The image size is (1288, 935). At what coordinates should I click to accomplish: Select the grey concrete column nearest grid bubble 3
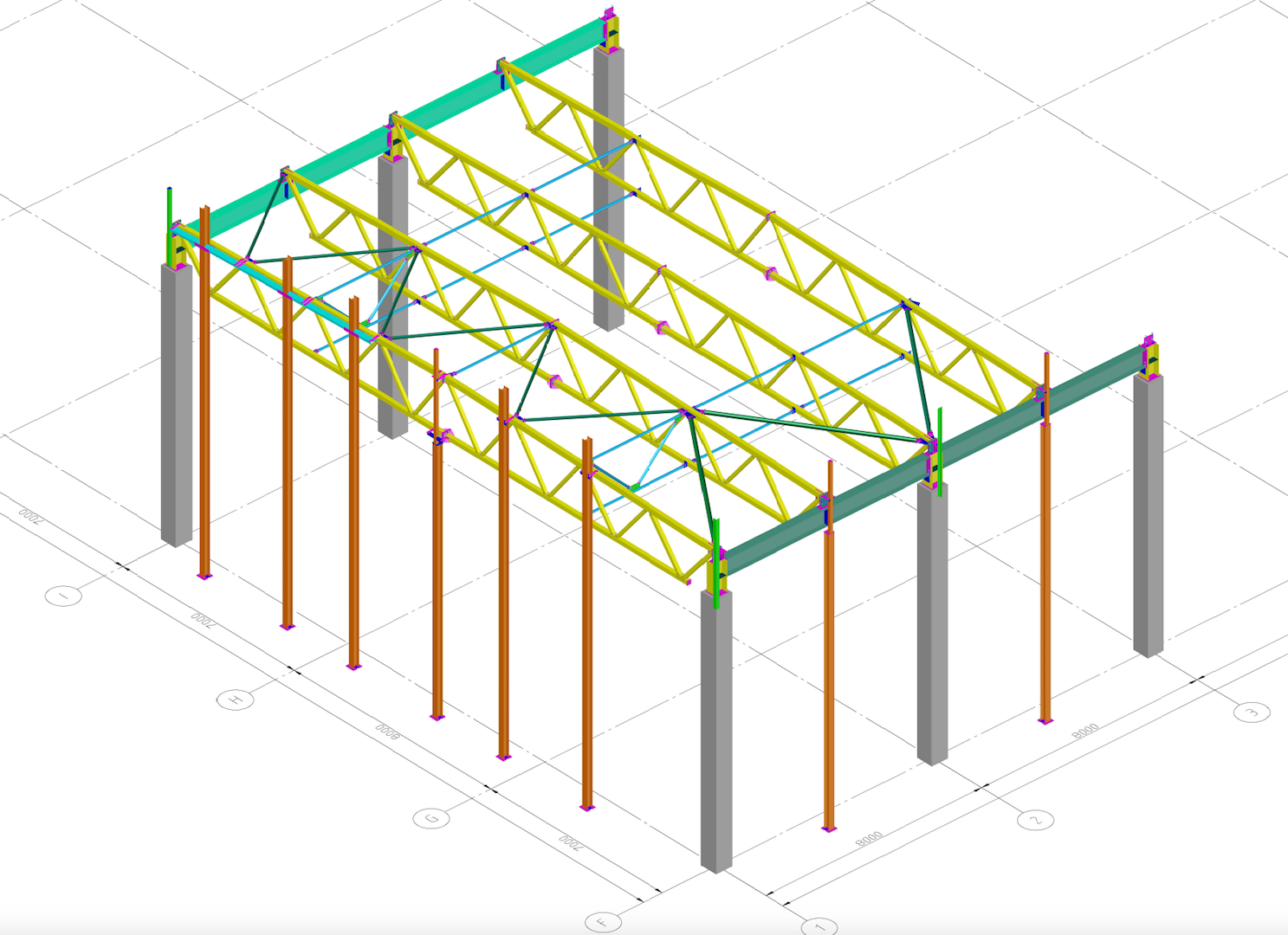coord(1149,515)
